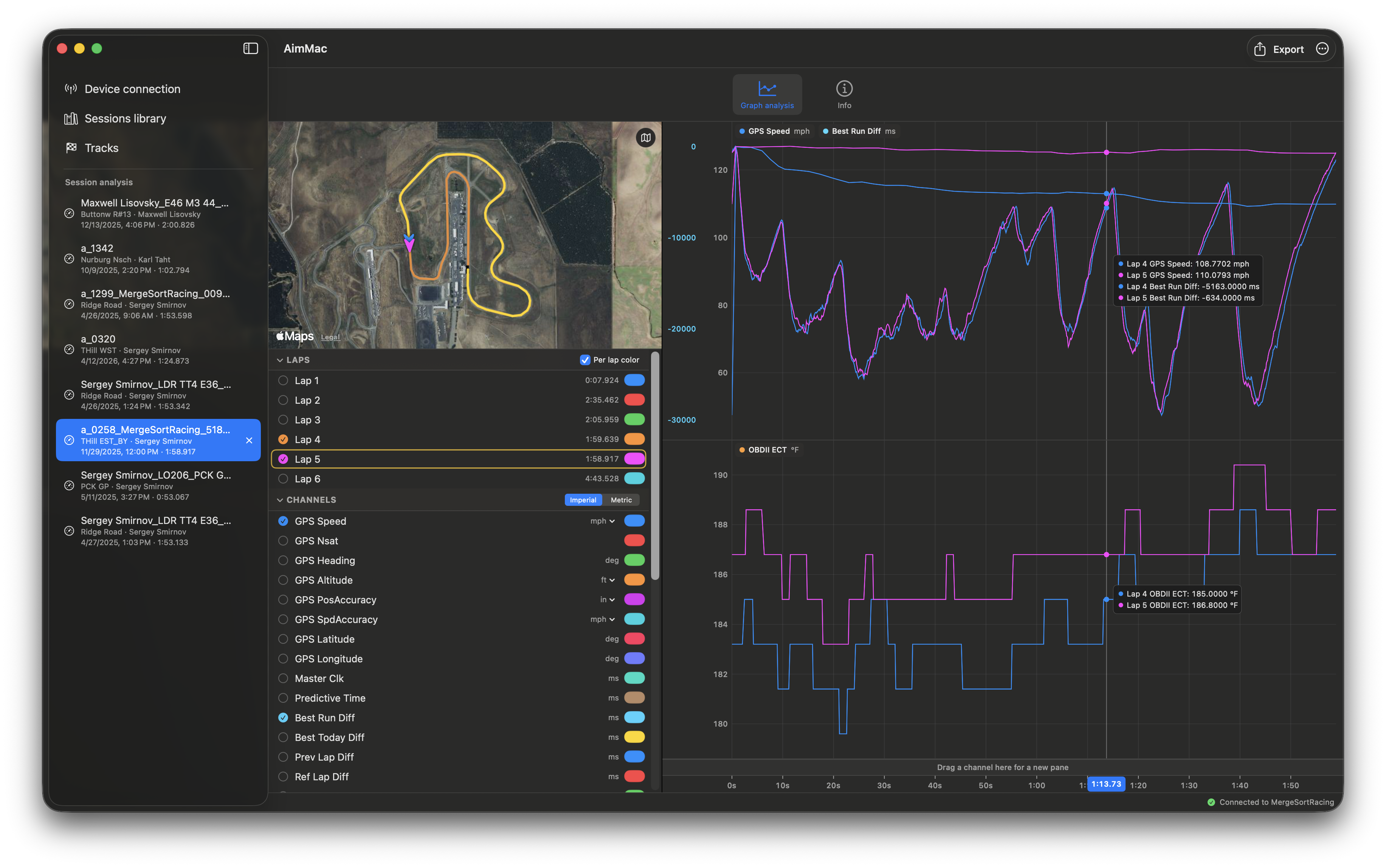The image size is (1386, 868).
Task: Click the Best Run Diff legend label in graph
Action: (x=859, y=132)
